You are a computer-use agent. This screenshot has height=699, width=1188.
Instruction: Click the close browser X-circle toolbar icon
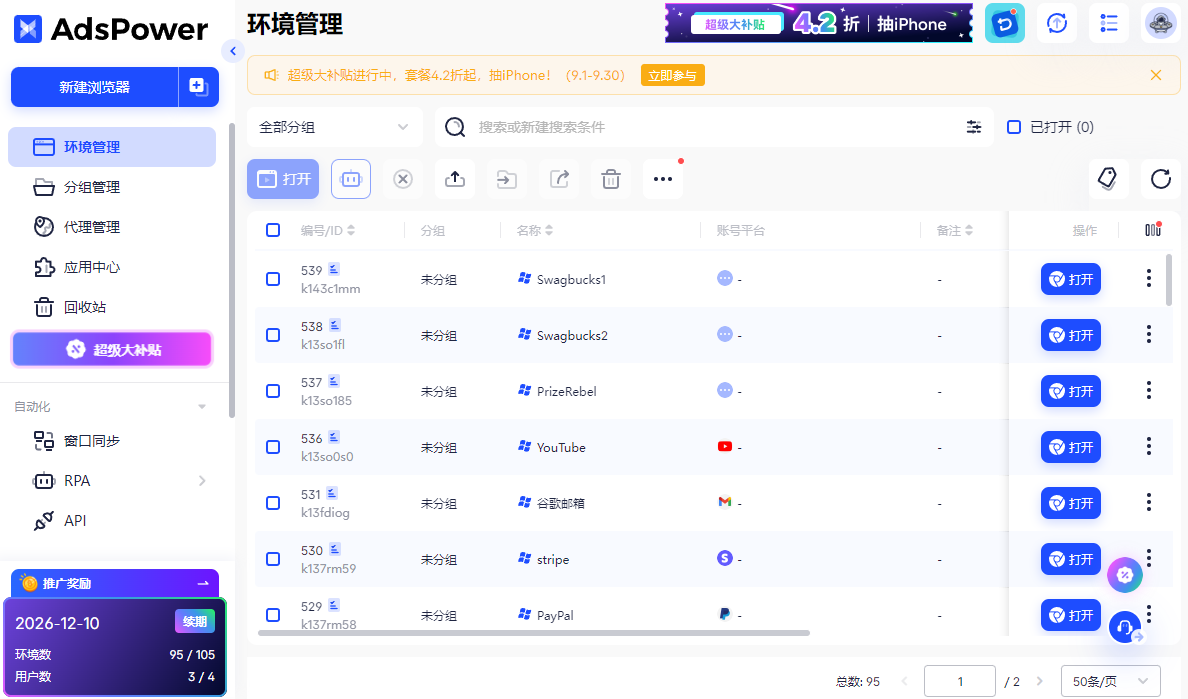[403, 179]
